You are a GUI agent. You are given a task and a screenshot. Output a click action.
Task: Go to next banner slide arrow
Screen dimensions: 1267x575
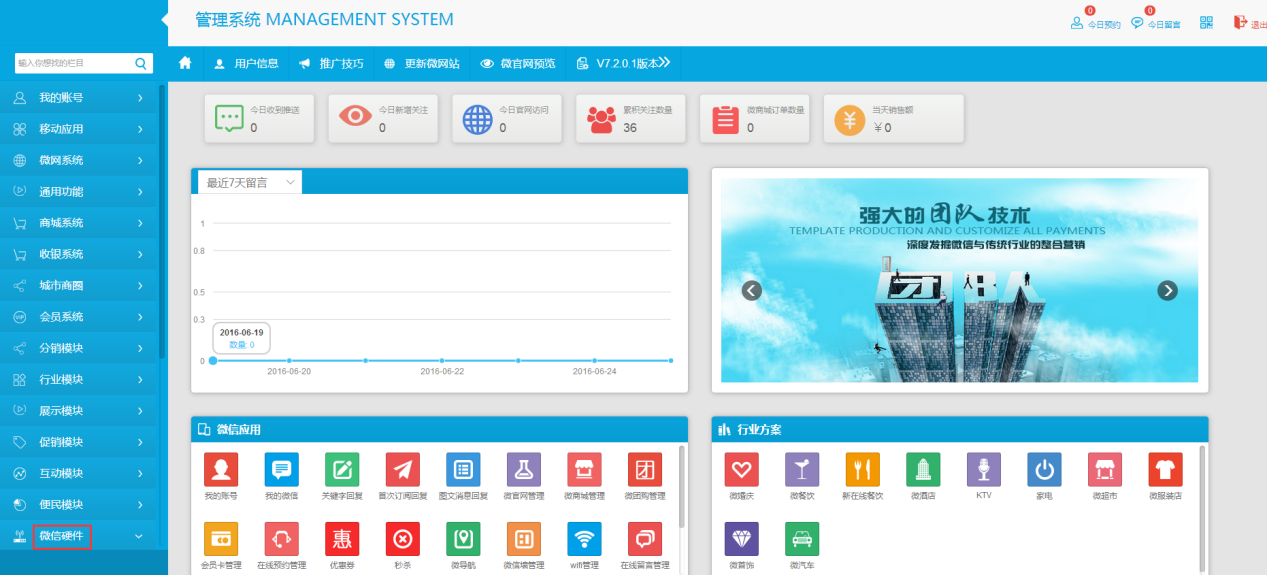(x=1167, y=290)
